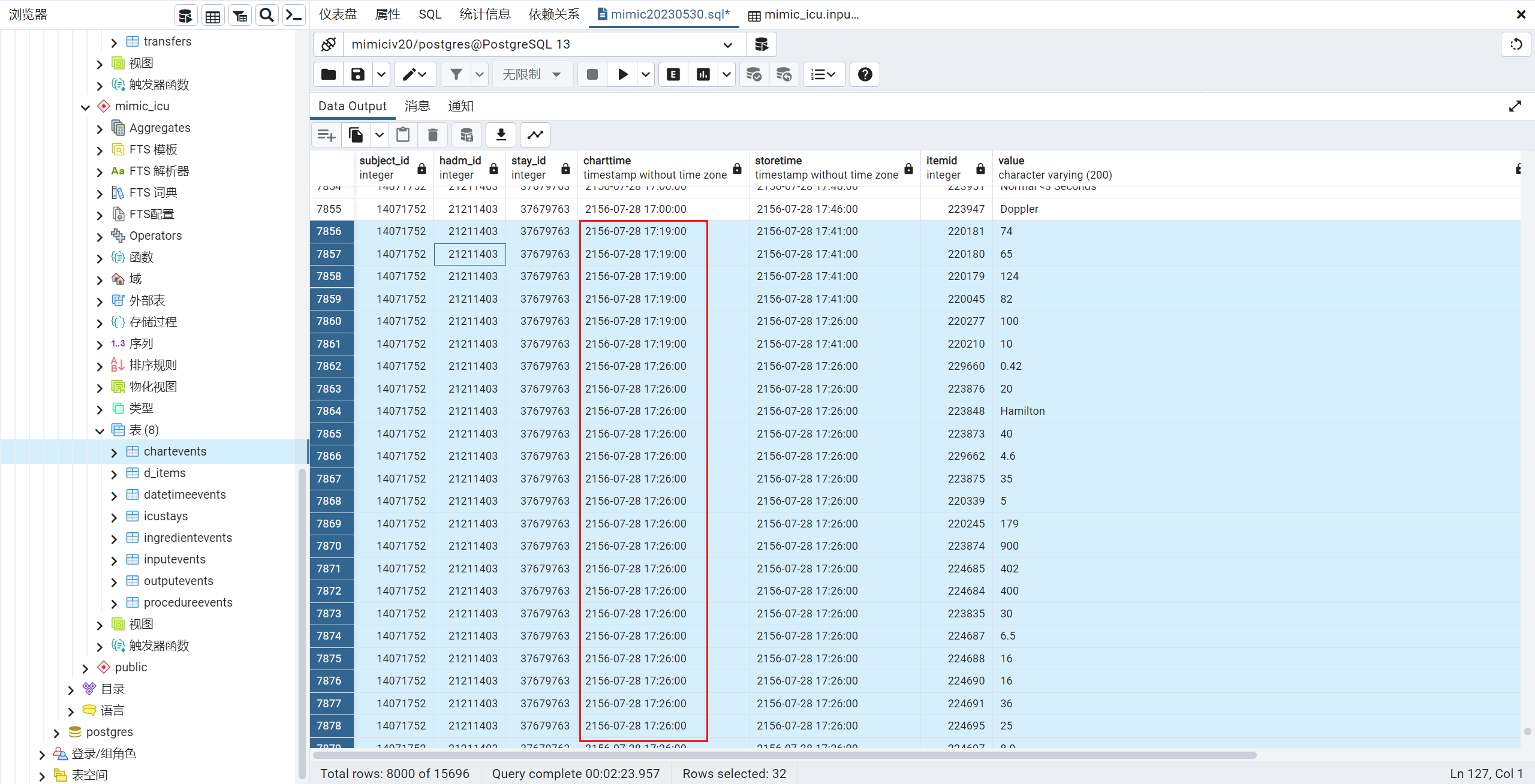The height and width of the screenshot is (784, 1535).
Task: Click the Execute query play button
Action: click(622, 74)
